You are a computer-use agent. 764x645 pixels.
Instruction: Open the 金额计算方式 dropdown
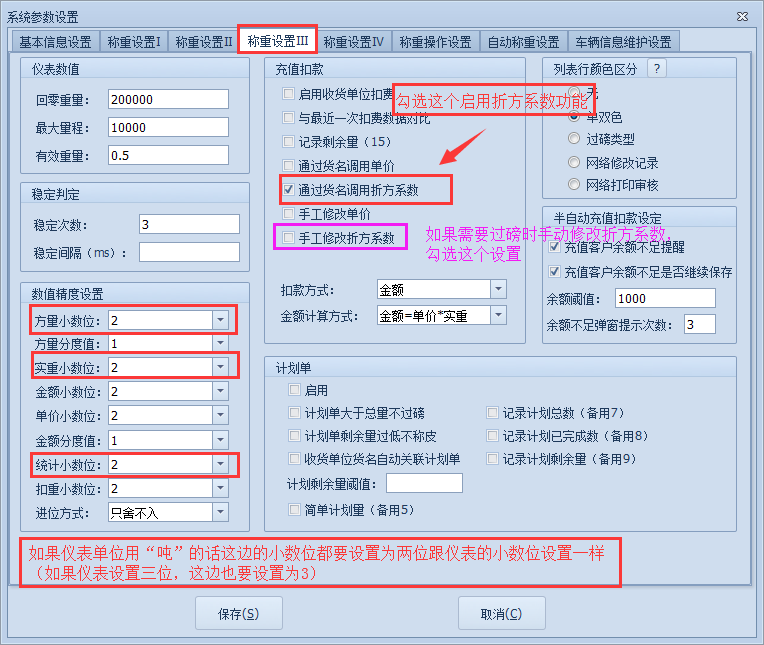tap(498, 315)
